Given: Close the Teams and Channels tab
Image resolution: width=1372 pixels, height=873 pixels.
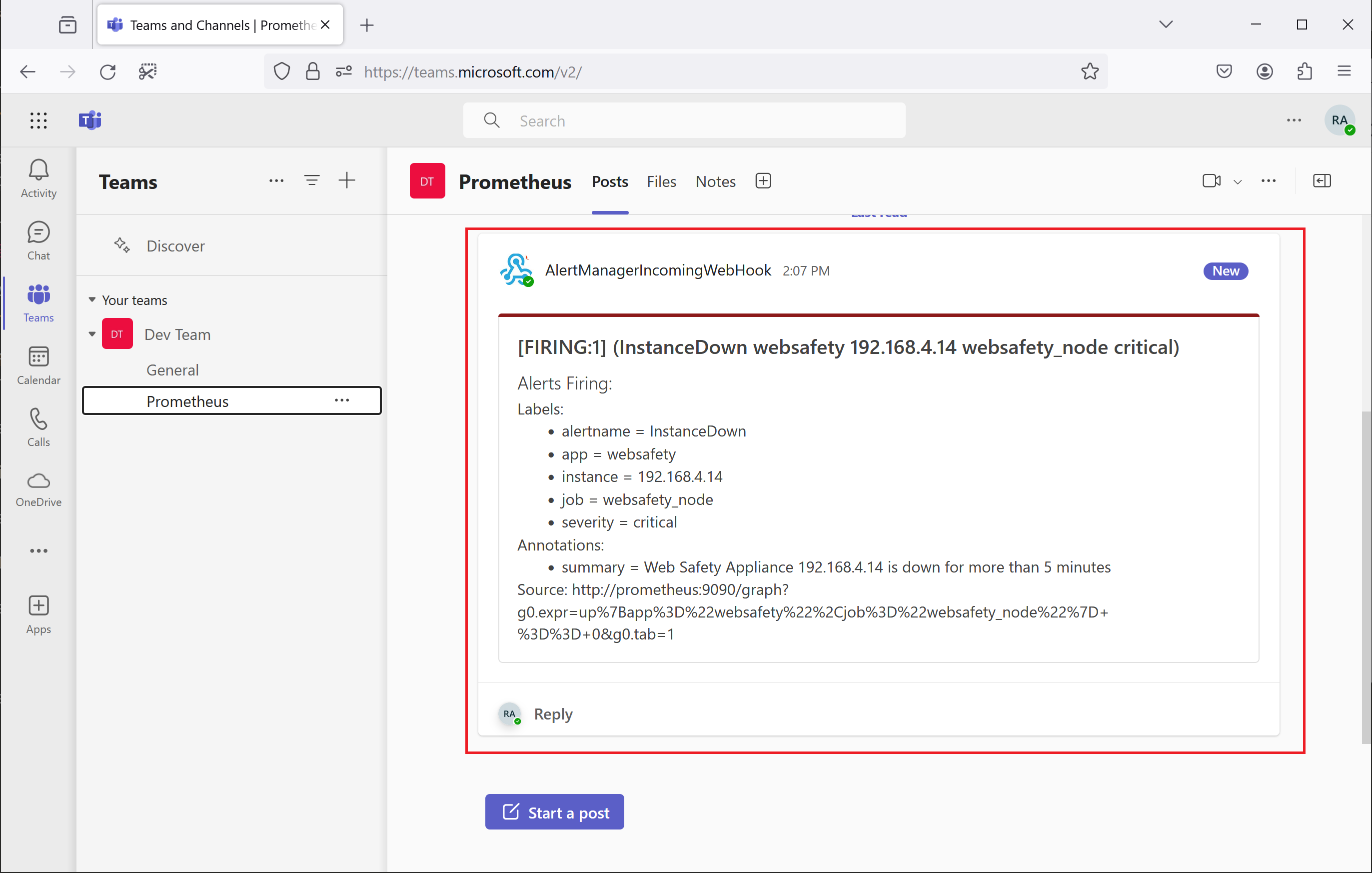Looking at the screenshot, I should point(325,24).
